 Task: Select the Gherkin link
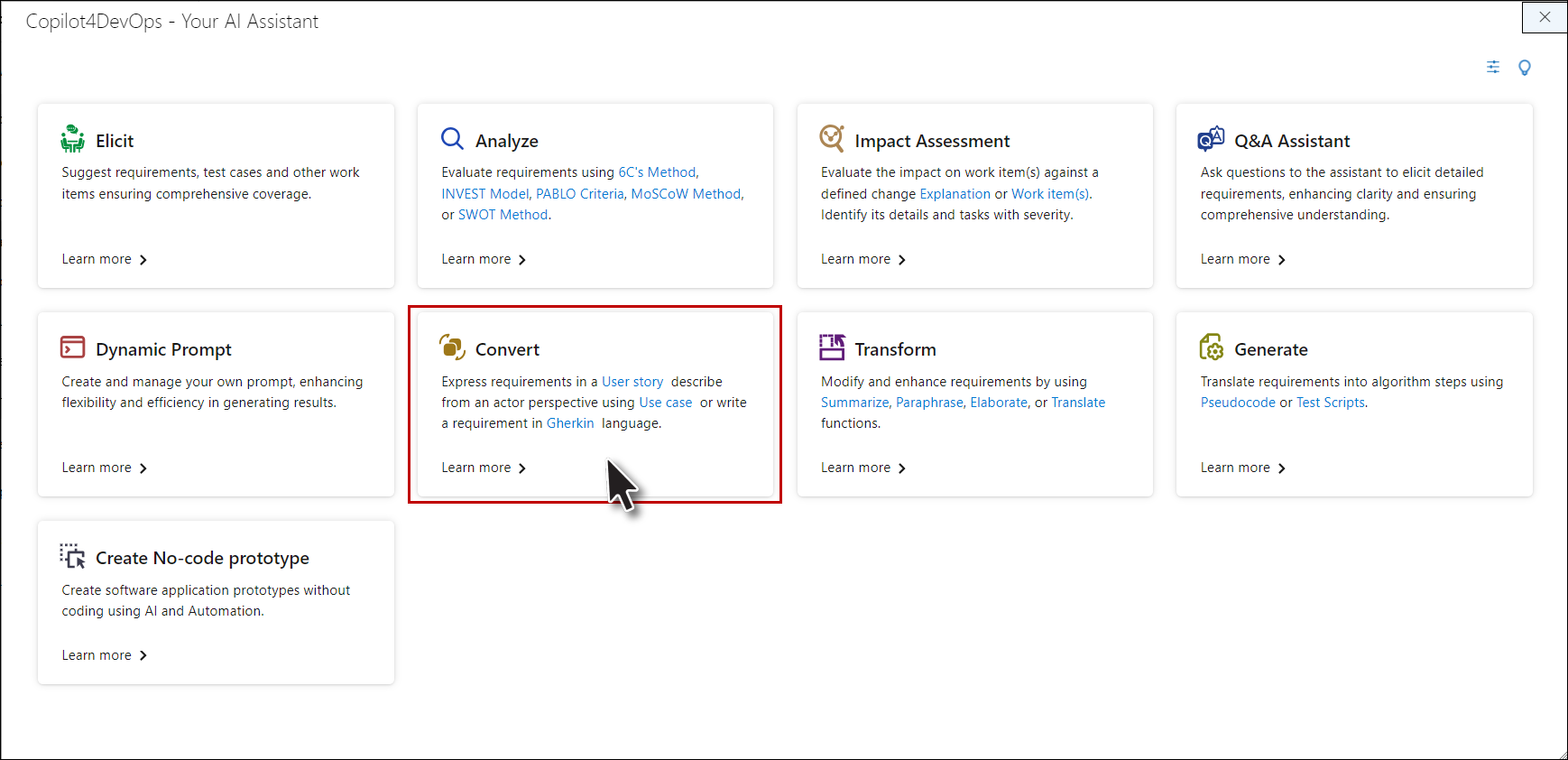click(x=570, y=423)
